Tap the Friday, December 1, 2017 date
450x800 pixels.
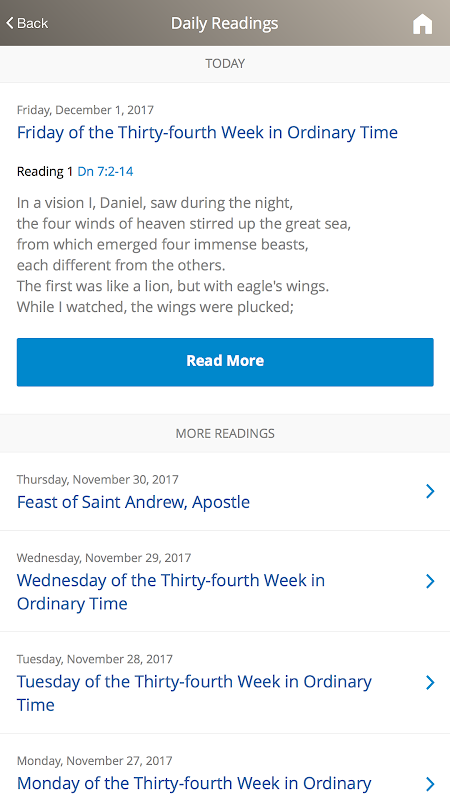(x=85, y=110)
